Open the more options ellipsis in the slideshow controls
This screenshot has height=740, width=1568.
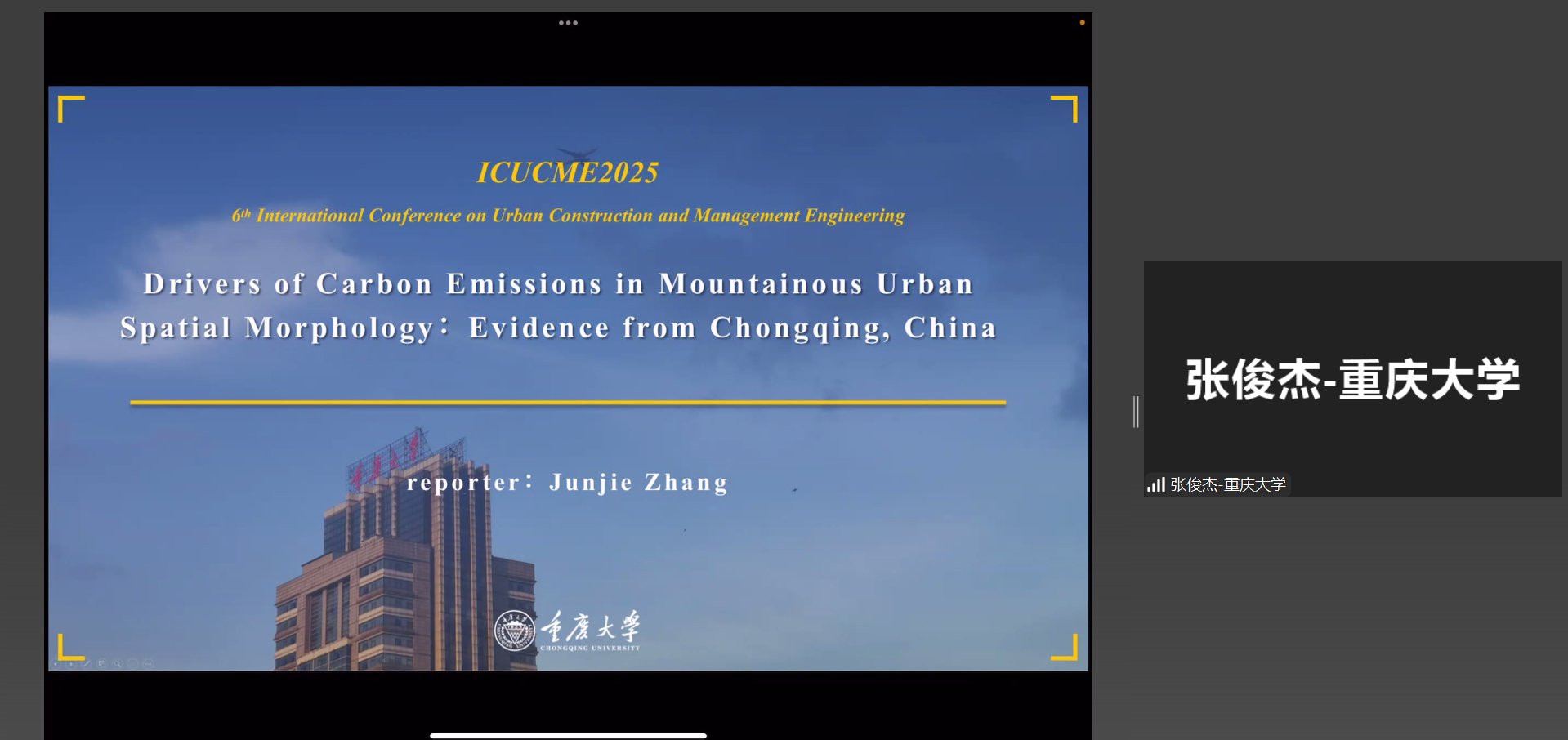(148, 664)
